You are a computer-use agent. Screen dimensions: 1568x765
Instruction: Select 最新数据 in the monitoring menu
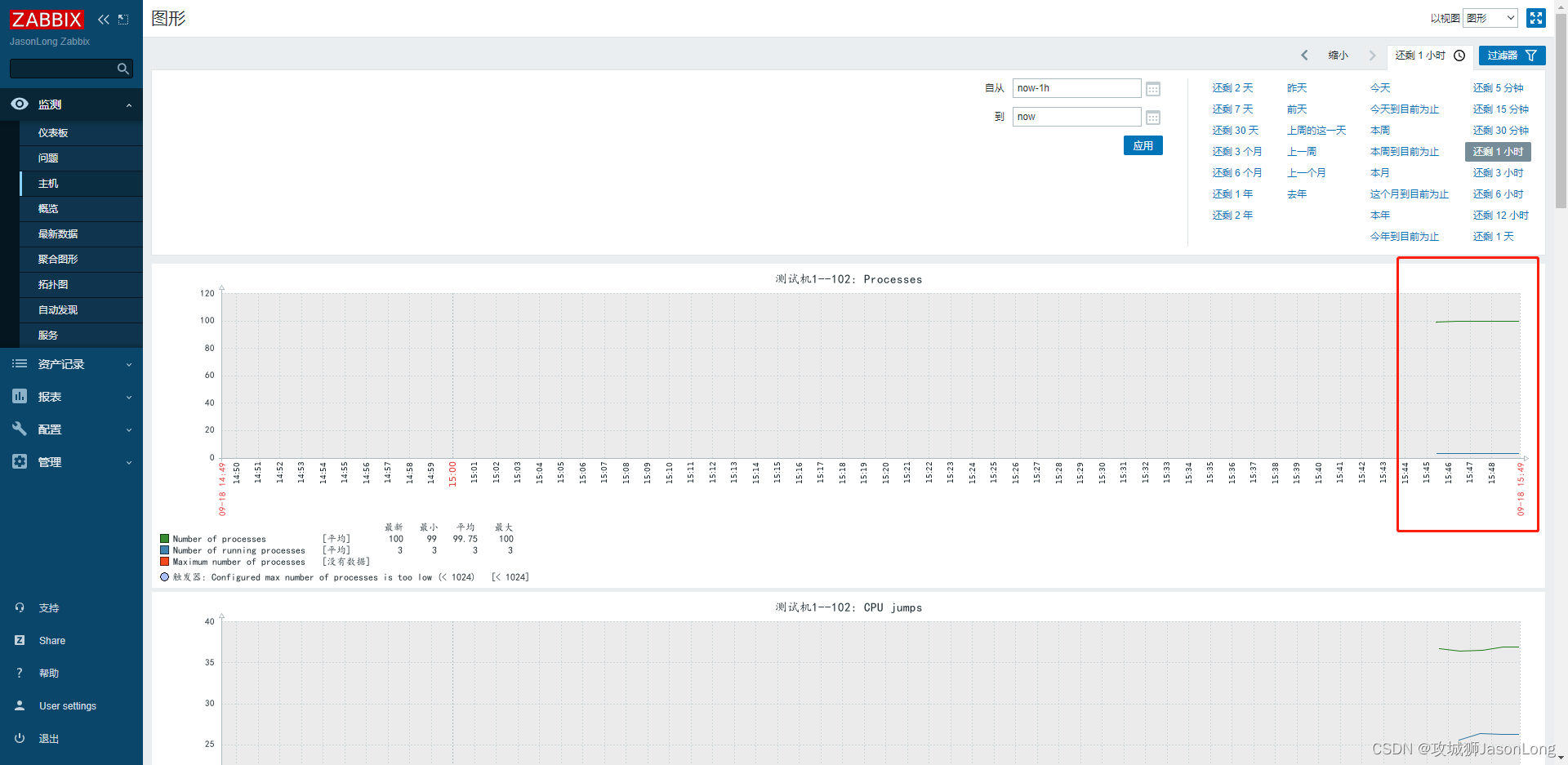pos(57,234)
